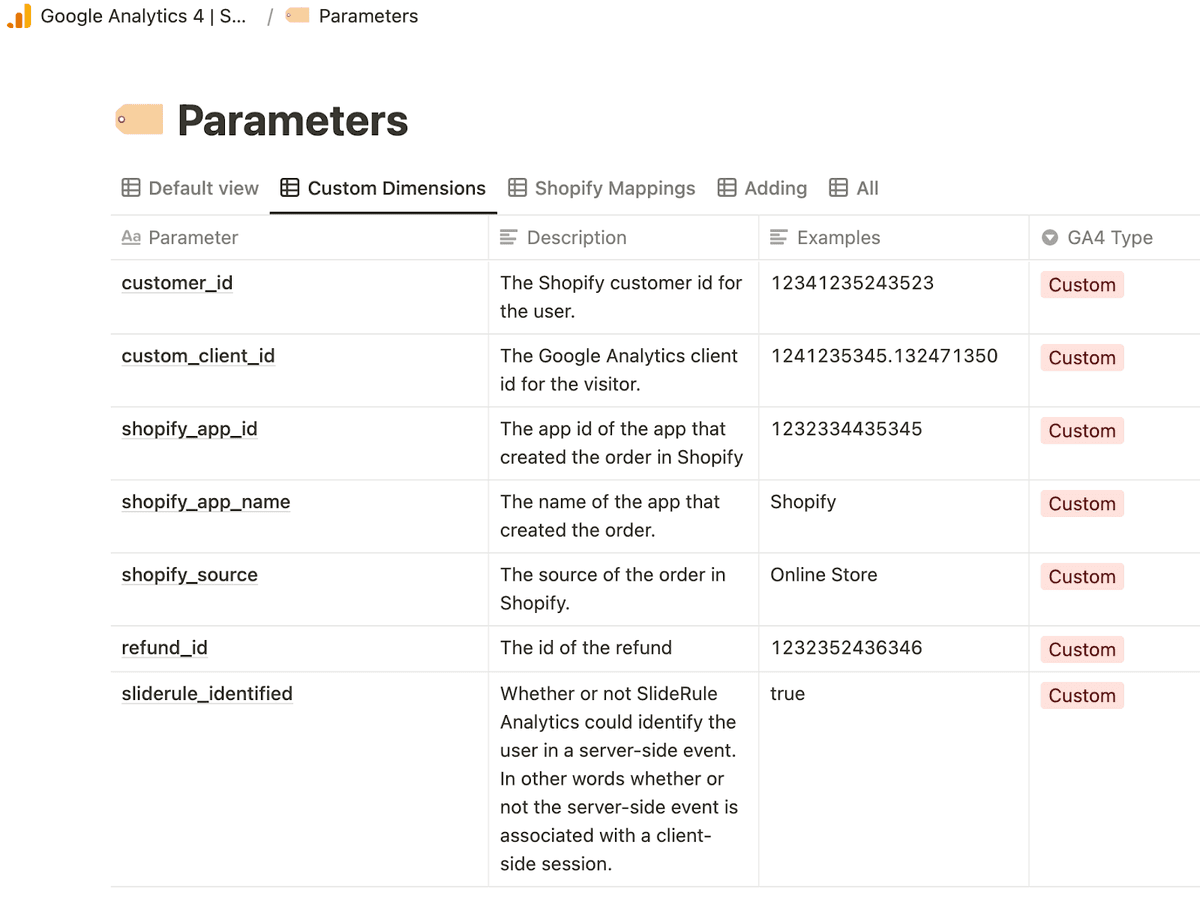Click the table icon of Shopify Mappings tab
The image size is (1200, 899).
pos(517,188)
